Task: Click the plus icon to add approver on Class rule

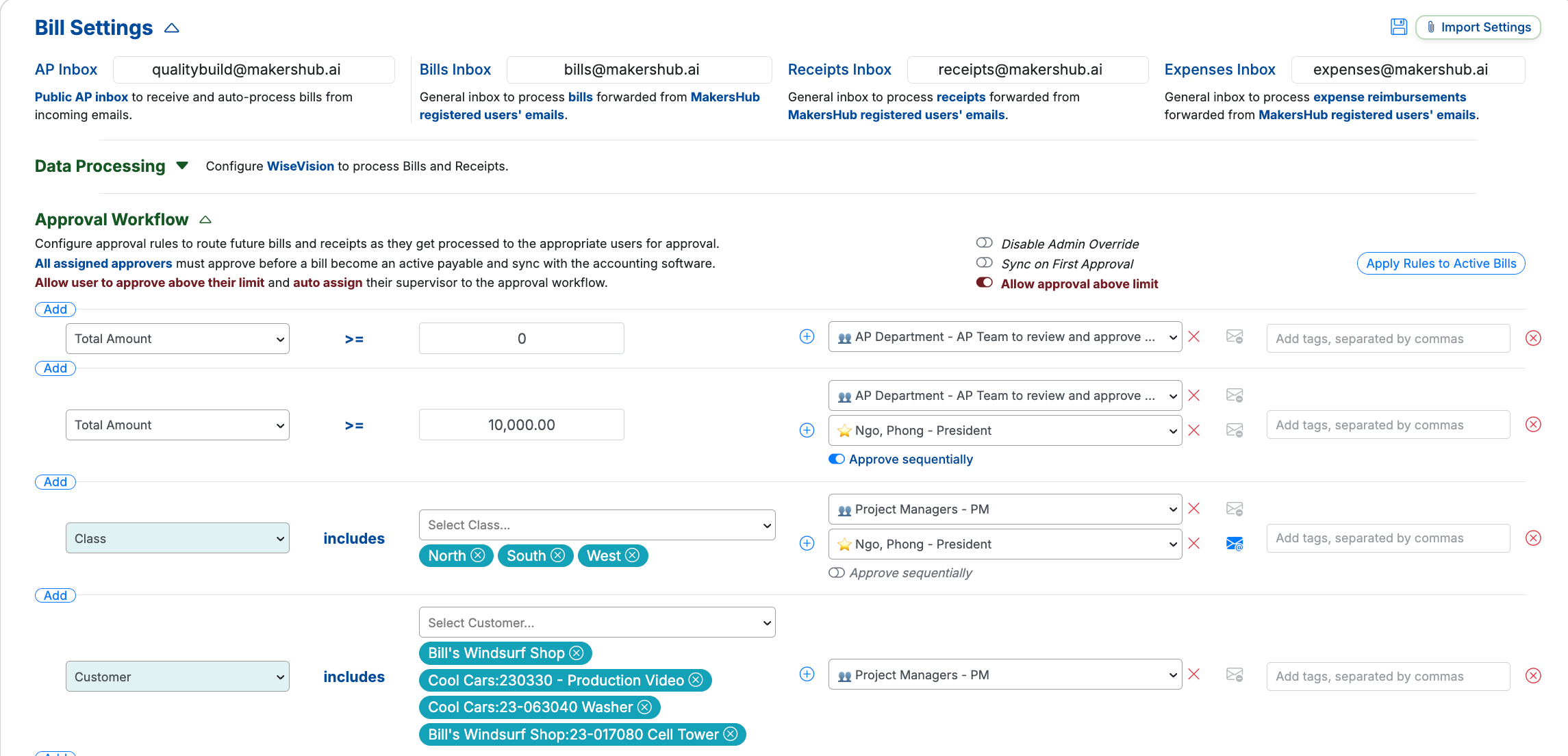Action: 807,543
